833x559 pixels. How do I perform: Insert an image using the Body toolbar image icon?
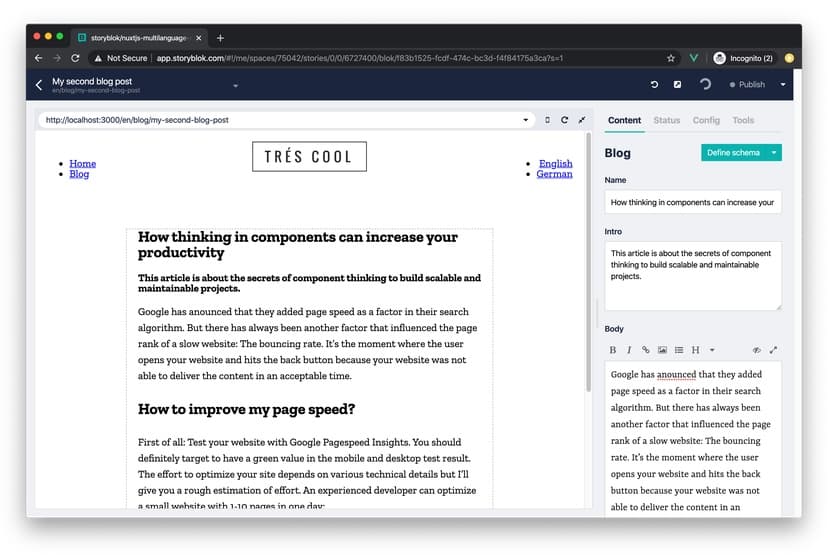coord(662,350)
